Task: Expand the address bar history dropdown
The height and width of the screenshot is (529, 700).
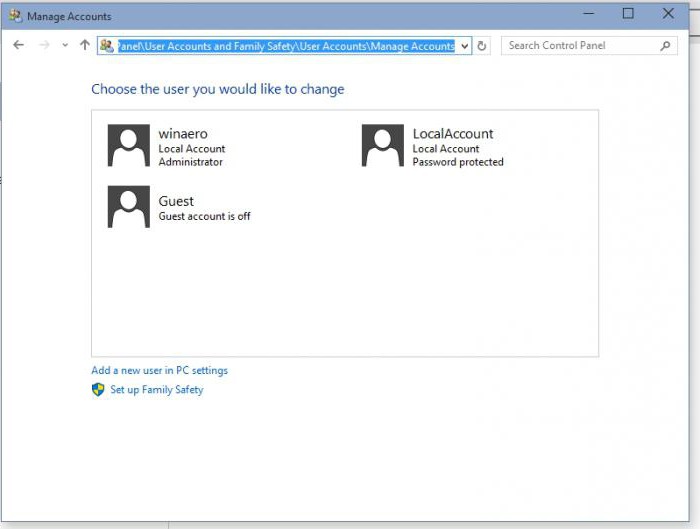Action: click(x=465, y=46)
